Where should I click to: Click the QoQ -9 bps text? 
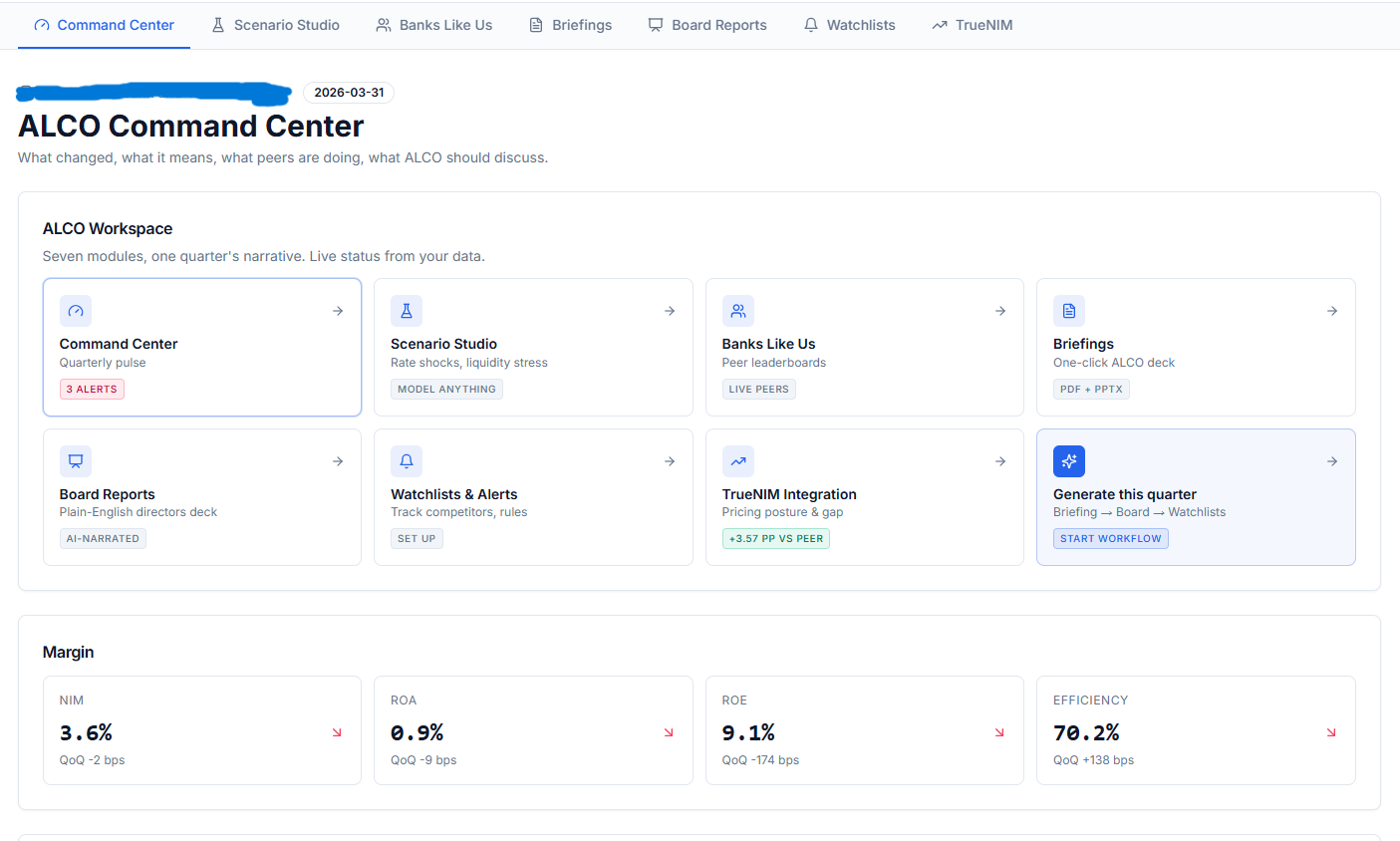click(423, 760)
